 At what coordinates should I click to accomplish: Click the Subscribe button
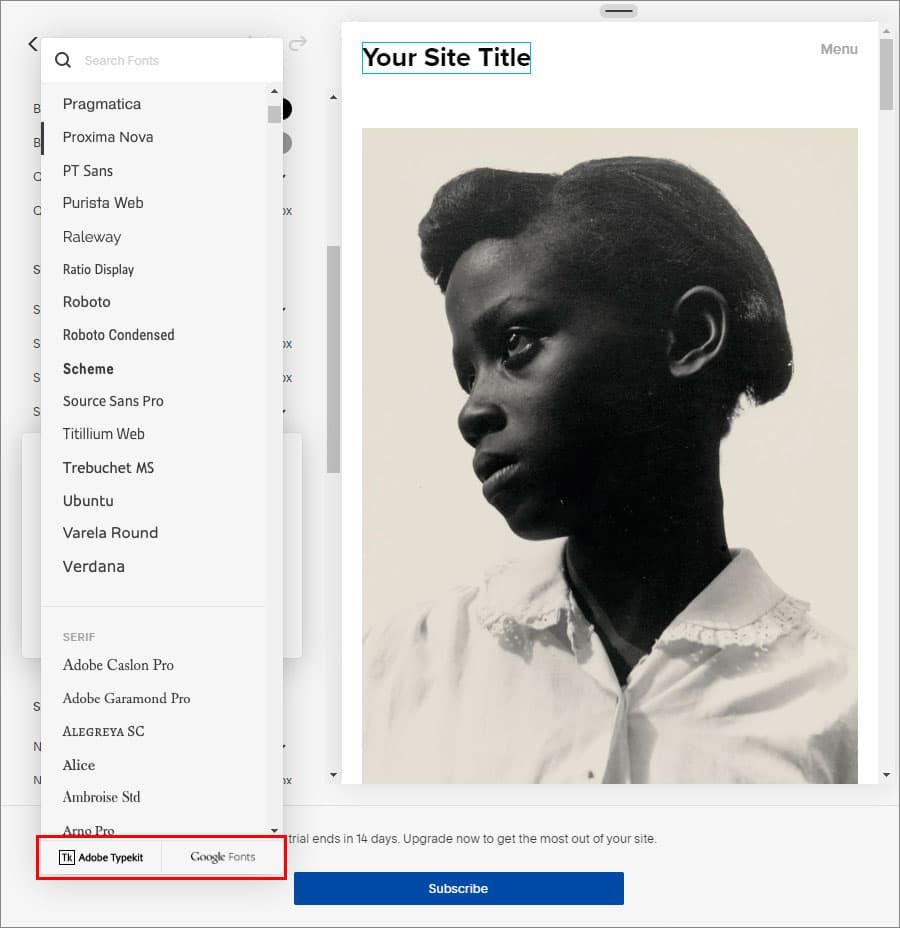tap(459, 888)
